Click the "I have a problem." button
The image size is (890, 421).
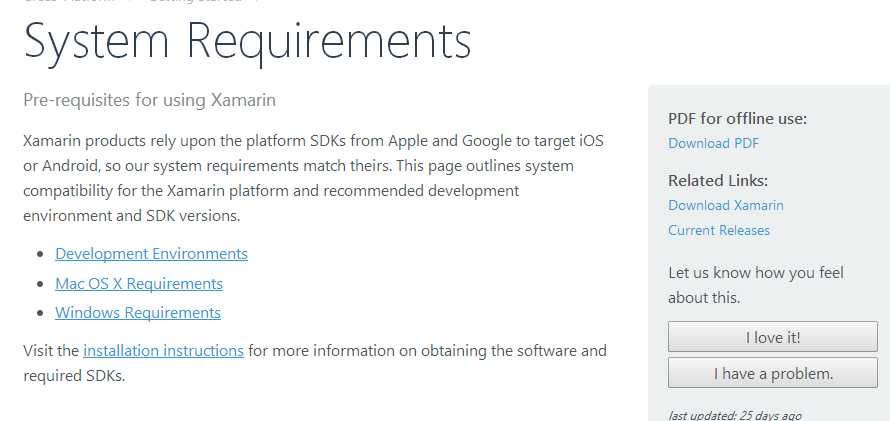point(773,373)
